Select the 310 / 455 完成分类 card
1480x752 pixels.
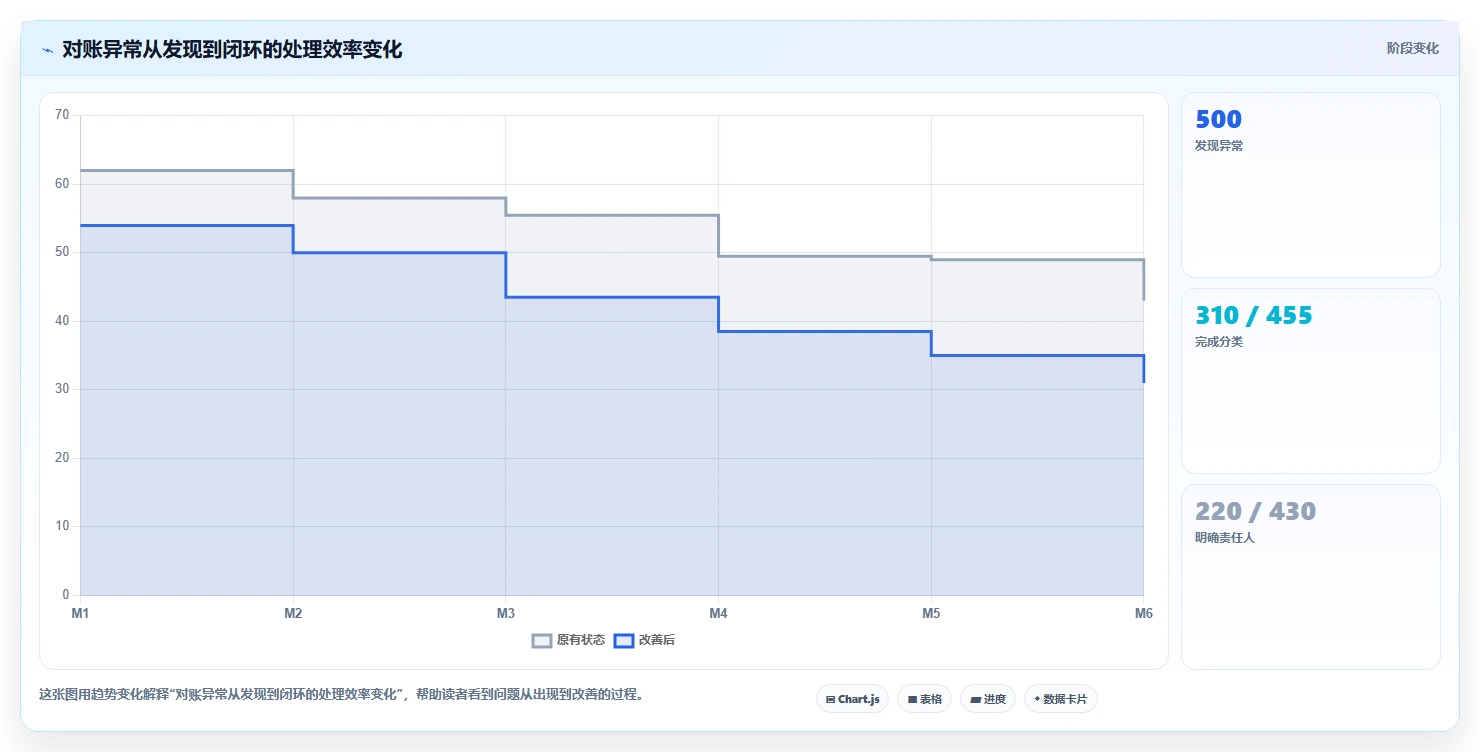pyautogui.click(x=1311, y=381)
